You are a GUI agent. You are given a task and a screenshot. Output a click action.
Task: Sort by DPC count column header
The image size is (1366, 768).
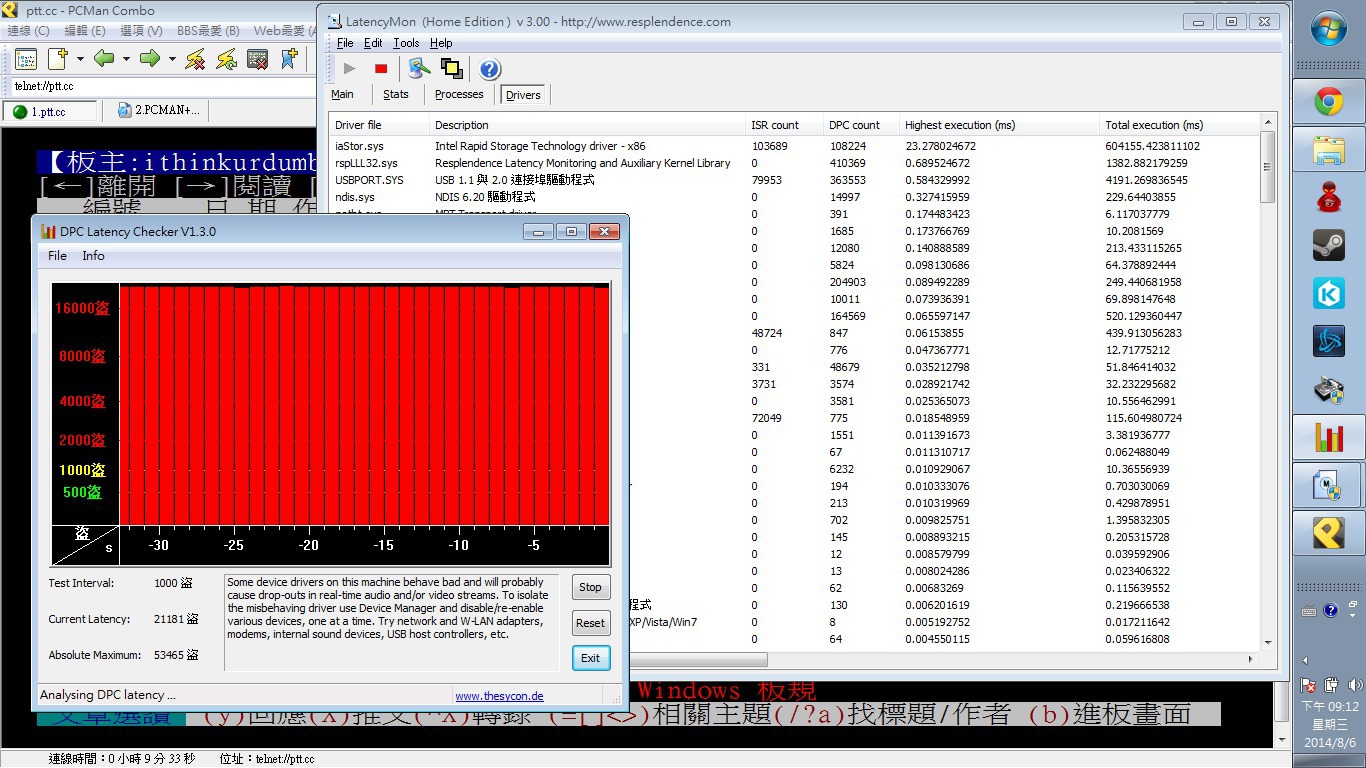click(x=862, y=125)
